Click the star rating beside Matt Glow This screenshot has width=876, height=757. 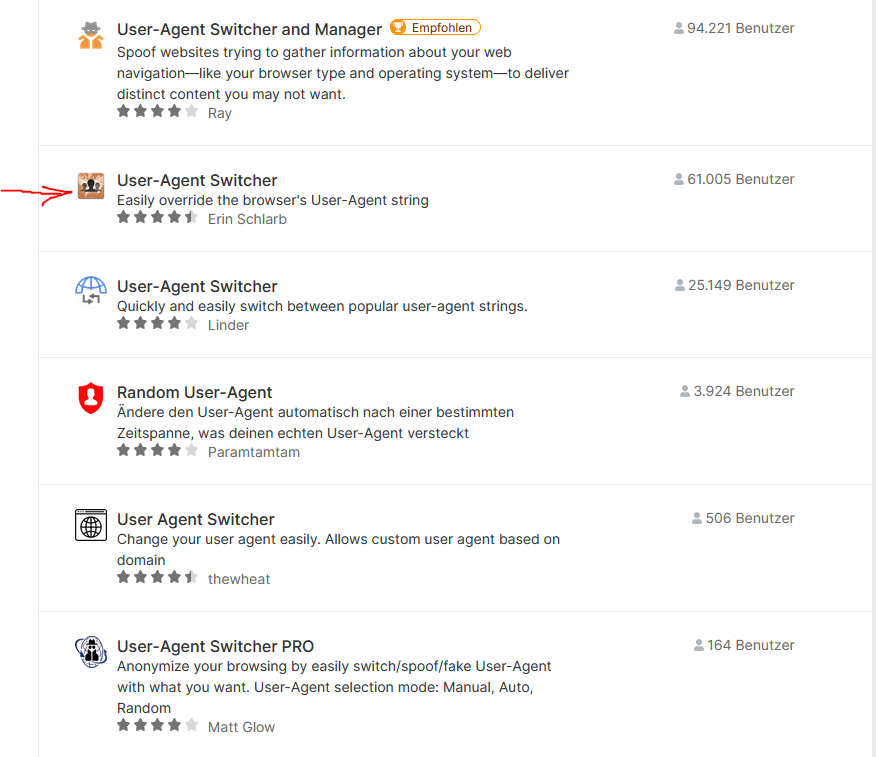[157, 726]
